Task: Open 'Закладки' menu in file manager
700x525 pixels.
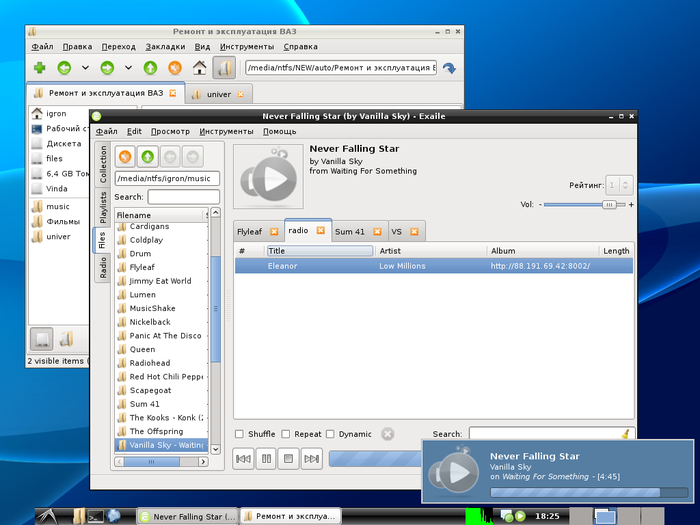Action: [x=165, y=46]
